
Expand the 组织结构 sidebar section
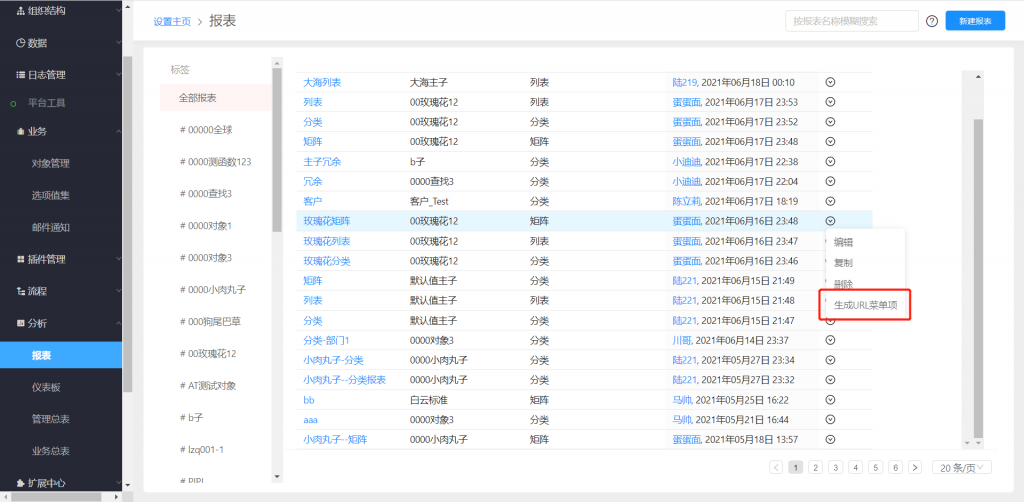118,11
